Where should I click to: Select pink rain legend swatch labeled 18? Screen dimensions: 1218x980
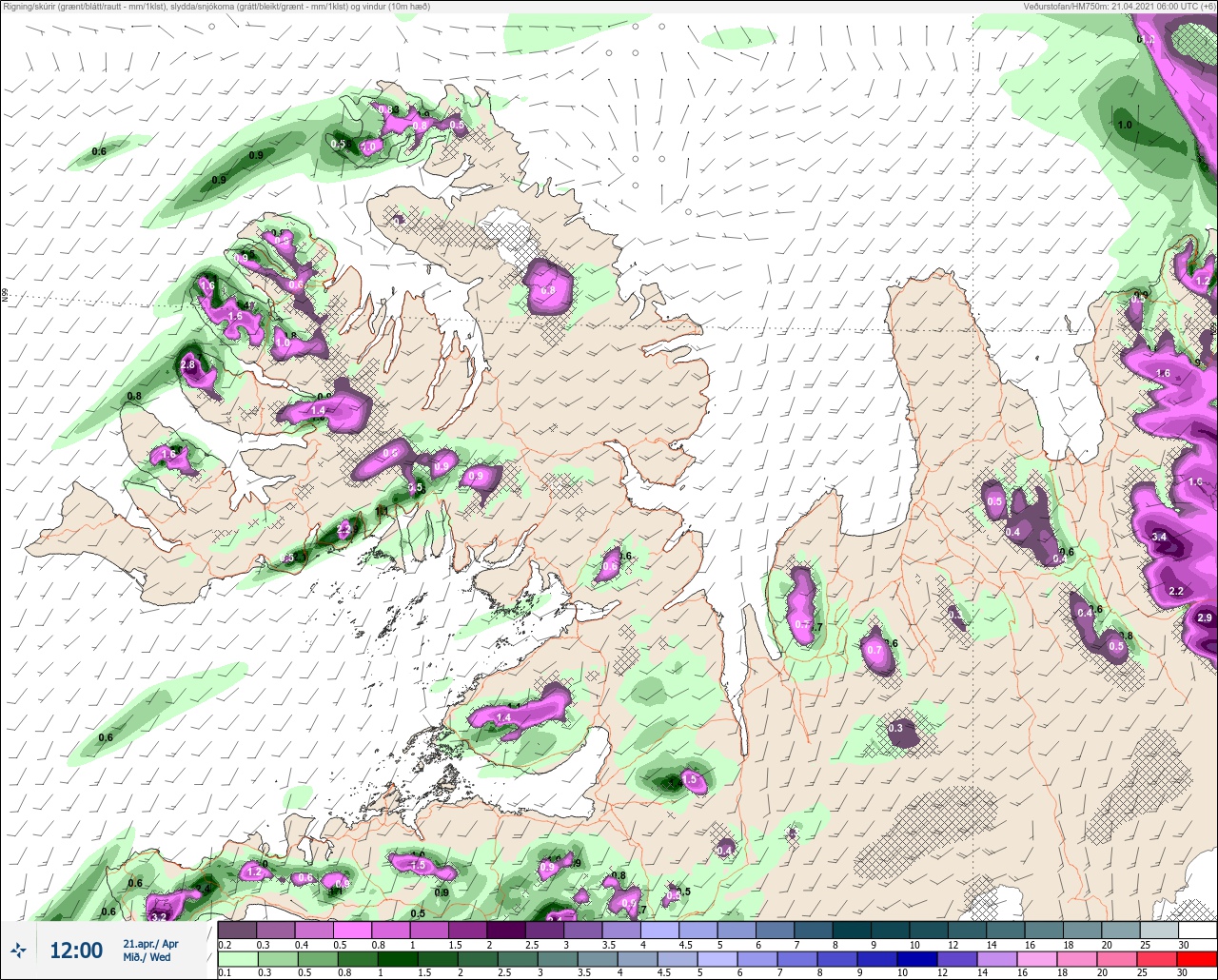[x=1078, y=958]
